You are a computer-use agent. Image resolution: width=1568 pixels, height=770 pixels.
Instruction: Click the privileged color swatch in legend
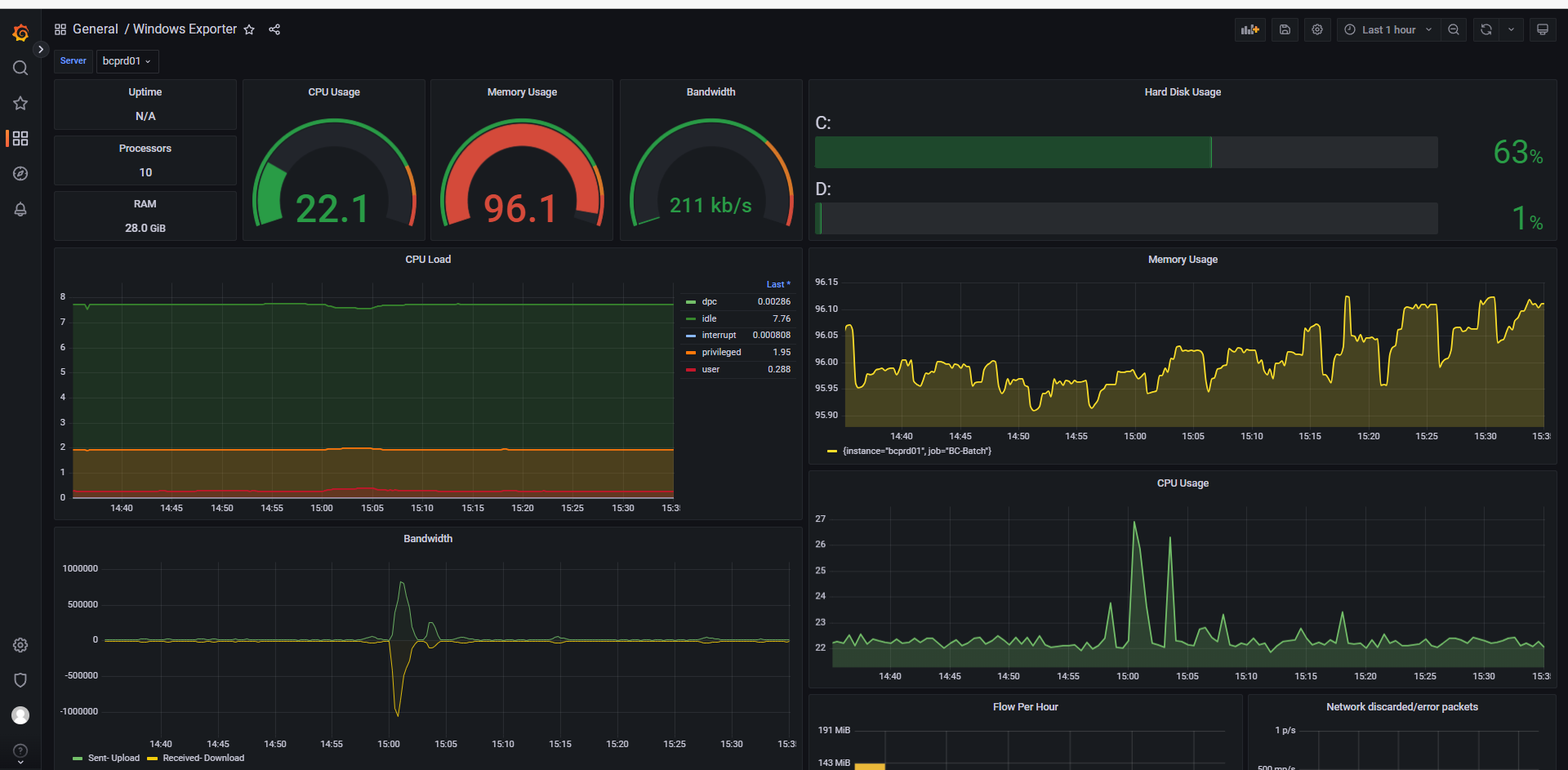pos(691,353)
